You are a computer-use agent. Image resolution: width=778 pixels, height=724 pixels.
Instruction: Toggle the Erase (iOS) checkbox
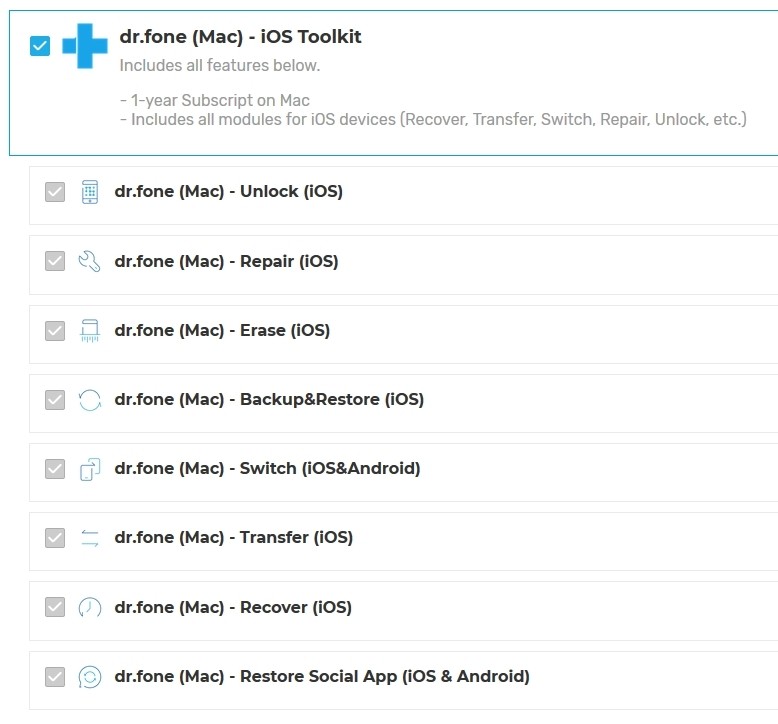55,330
